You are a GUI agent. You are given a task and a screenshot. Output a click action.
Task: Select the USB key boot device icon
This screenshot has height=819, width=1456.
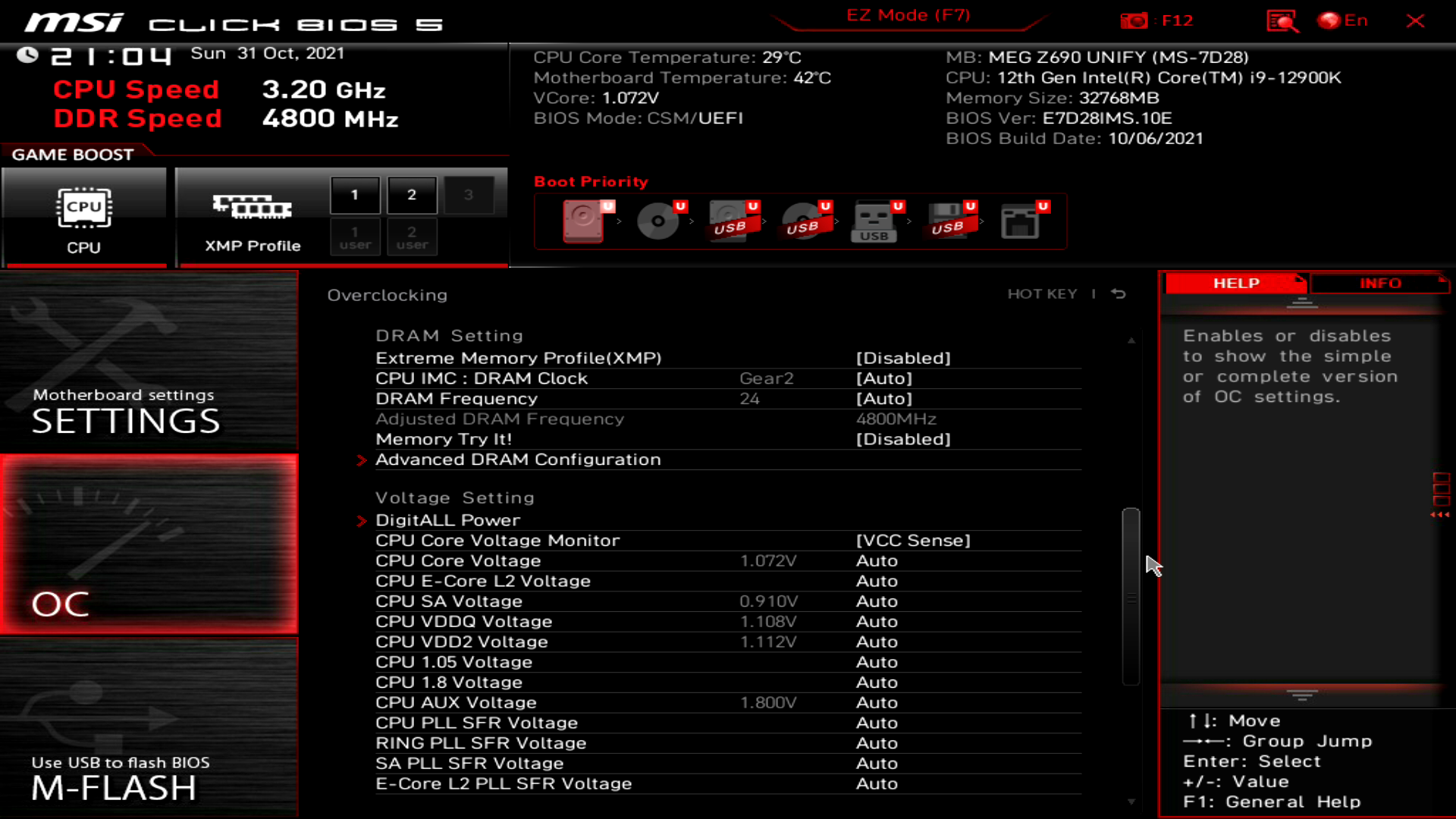pos(874,221)
